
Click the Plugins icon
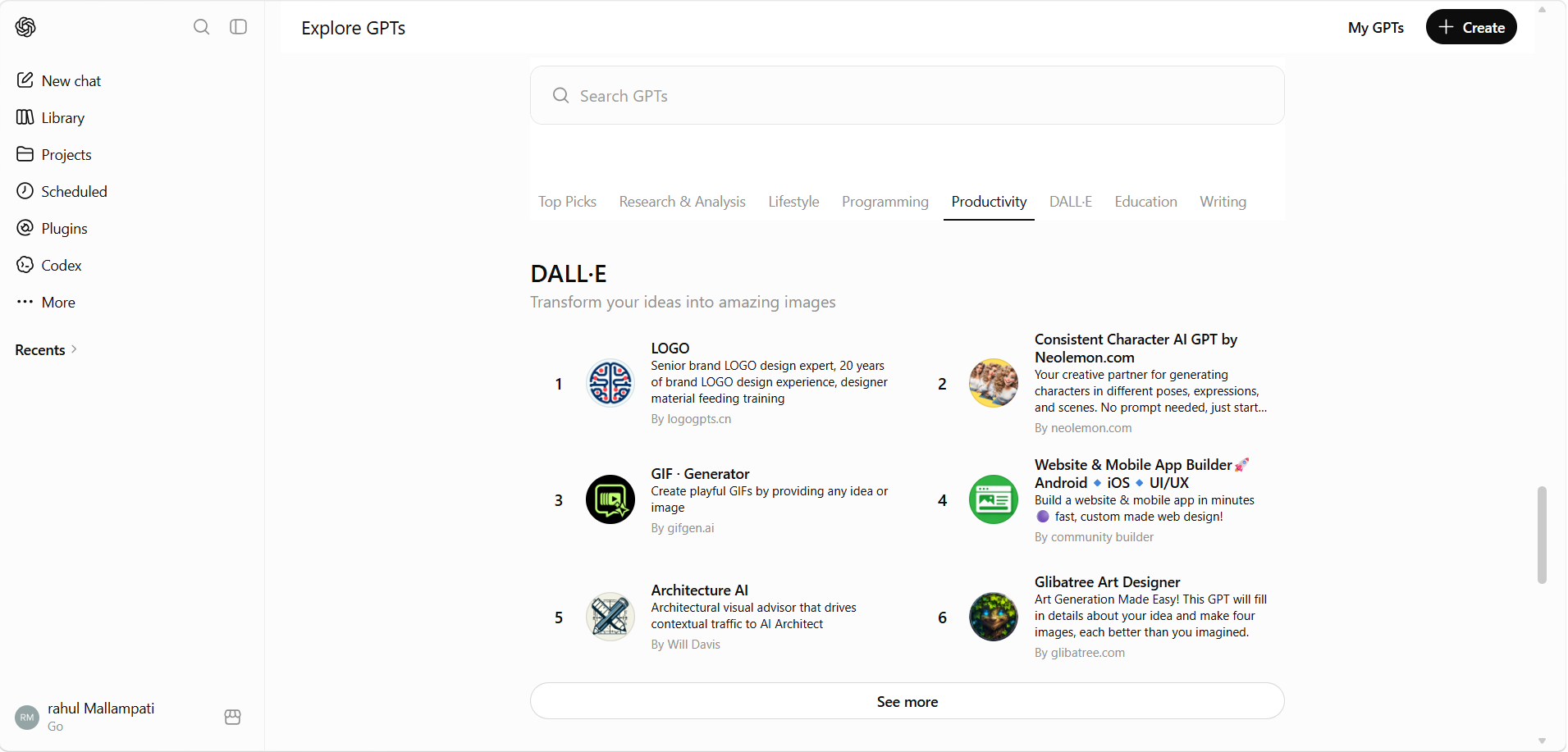[25, 228]
